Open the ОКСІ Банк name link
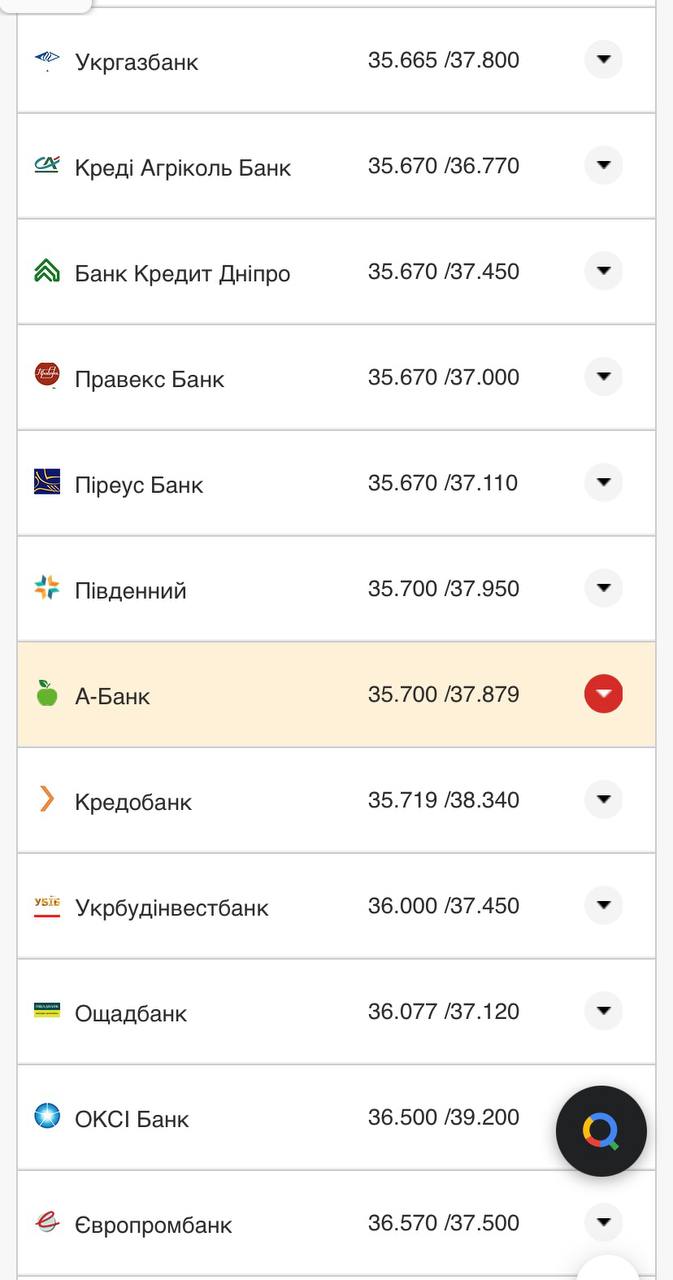The width and height of the screenshot is (673, 1280). (x=132, y=1119)
